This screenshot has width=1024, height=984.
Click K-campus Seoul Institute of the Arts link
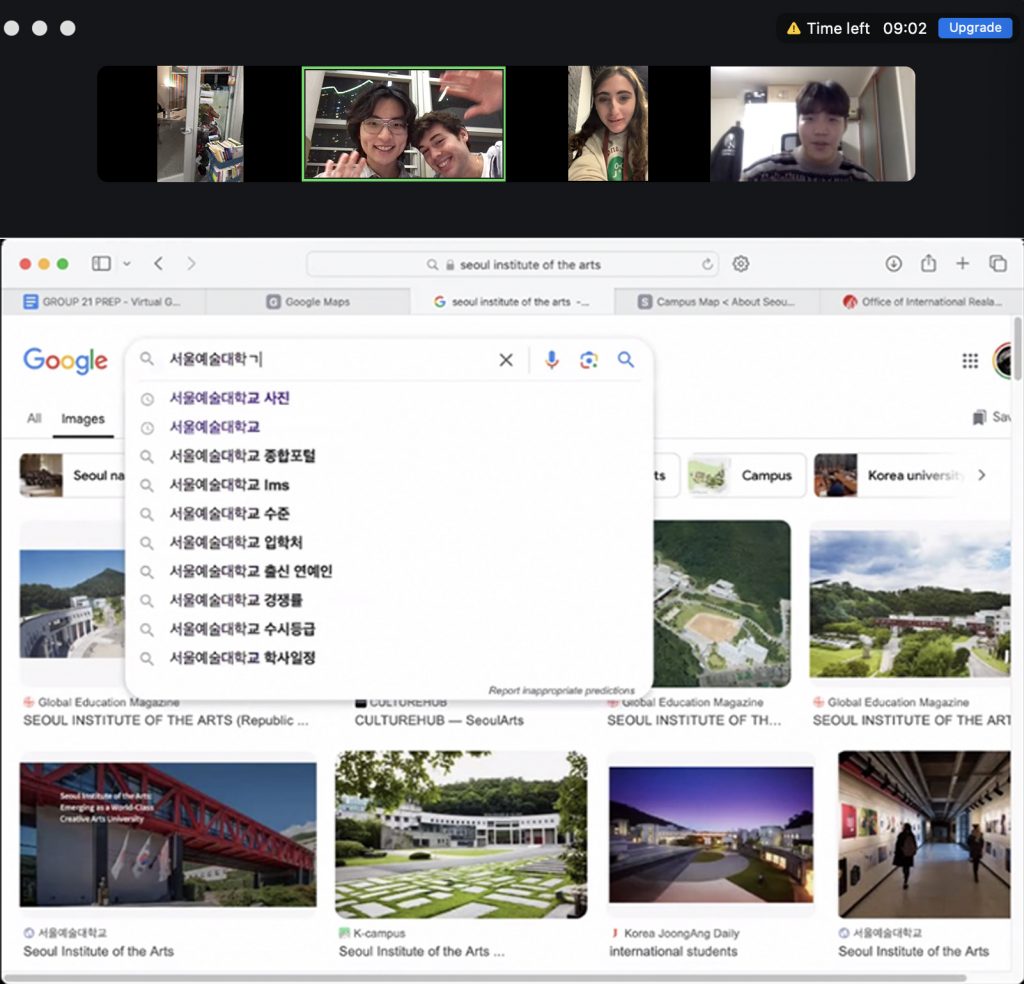(x=421, y=951)
